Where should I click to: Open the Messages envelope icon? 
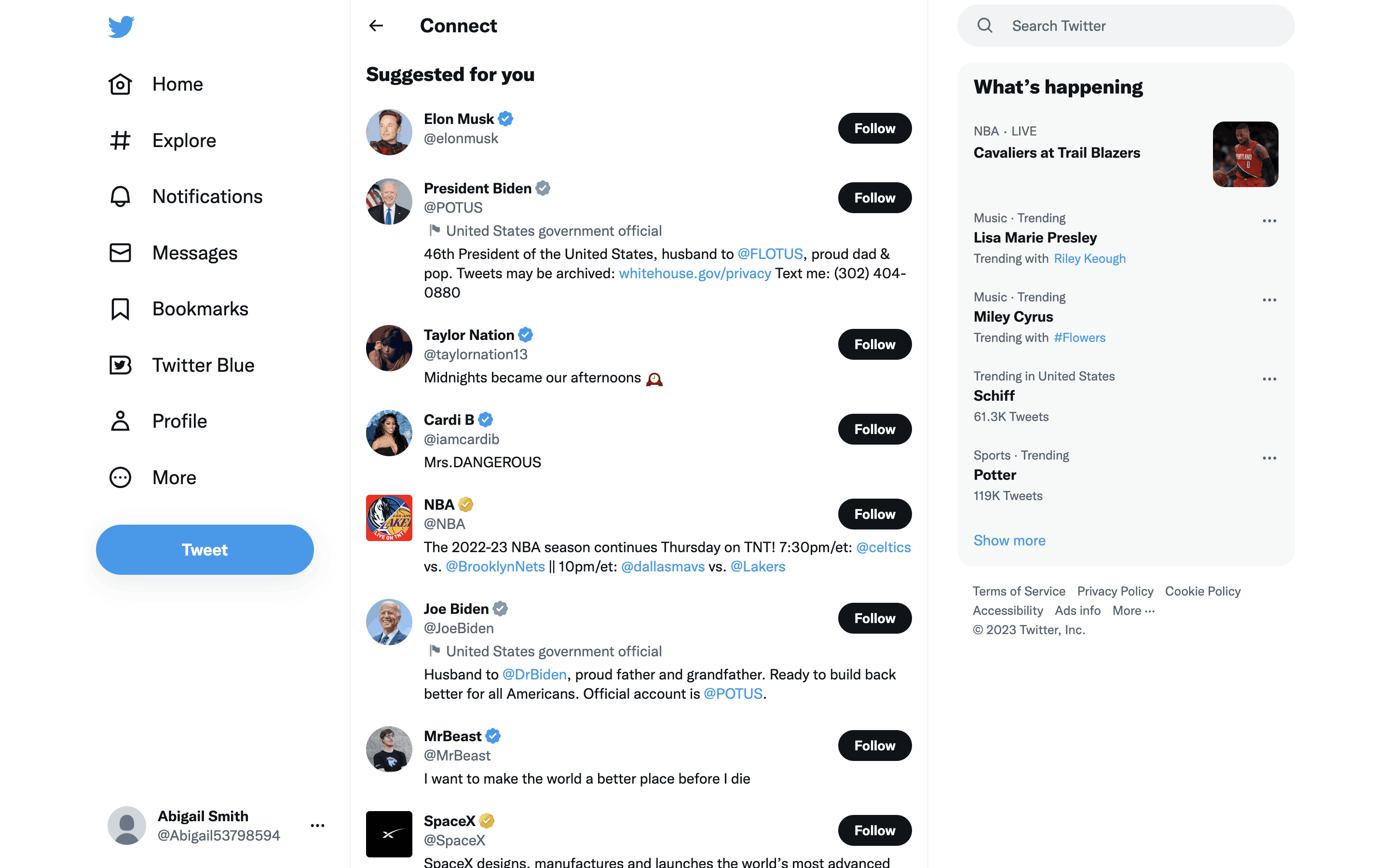coord(120,253)
